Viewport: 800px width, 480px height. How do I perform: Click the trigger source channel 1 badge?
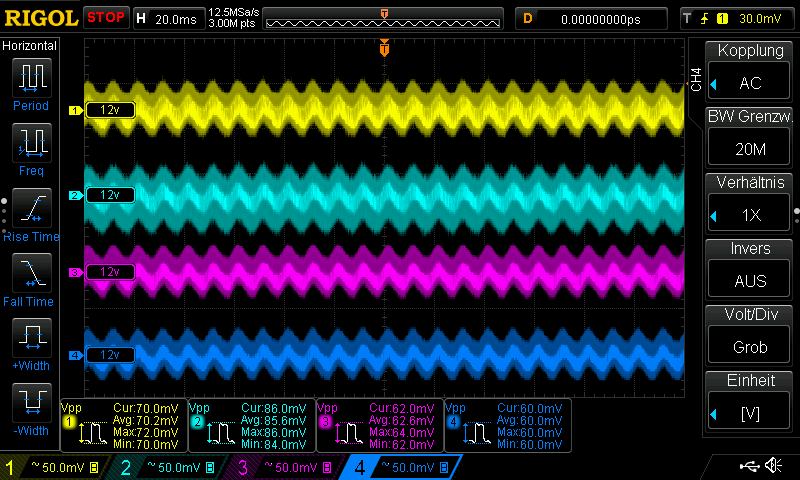(722, 19)
